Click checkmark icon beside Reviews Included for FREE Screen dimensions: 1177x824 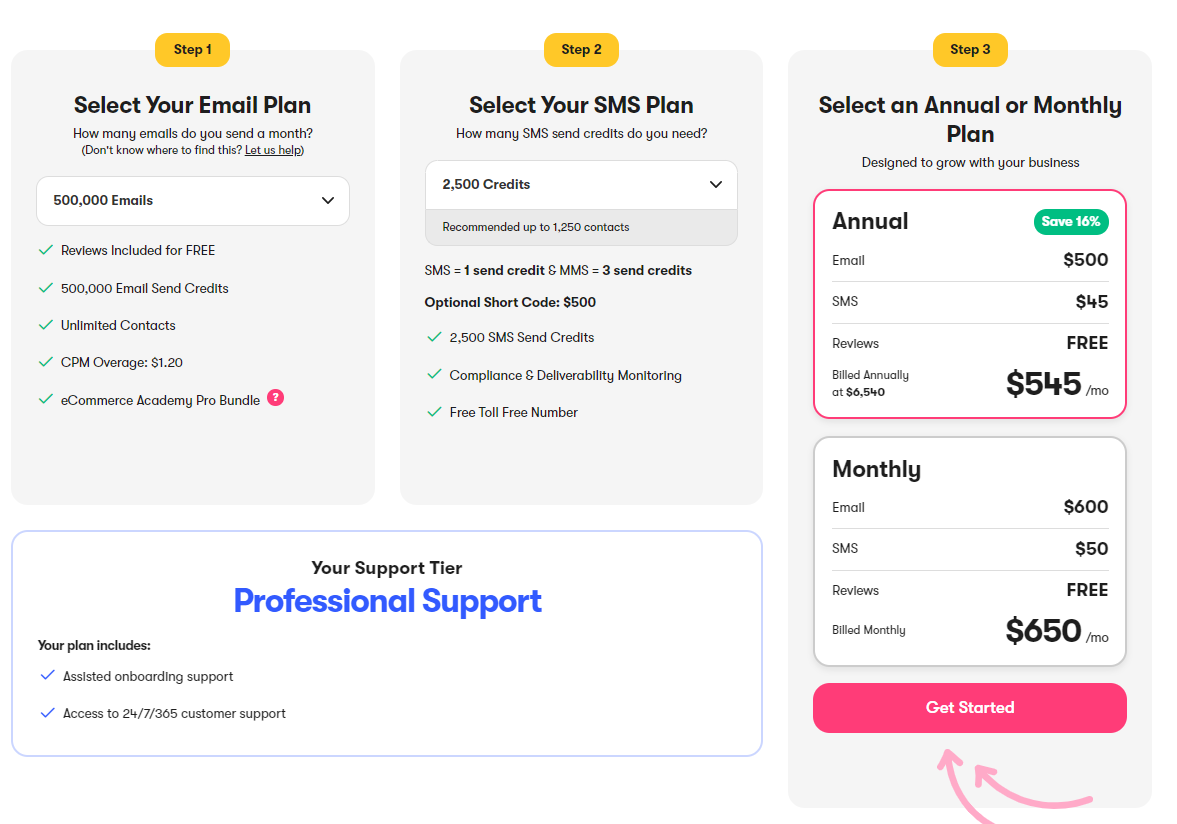coord(45,250)
